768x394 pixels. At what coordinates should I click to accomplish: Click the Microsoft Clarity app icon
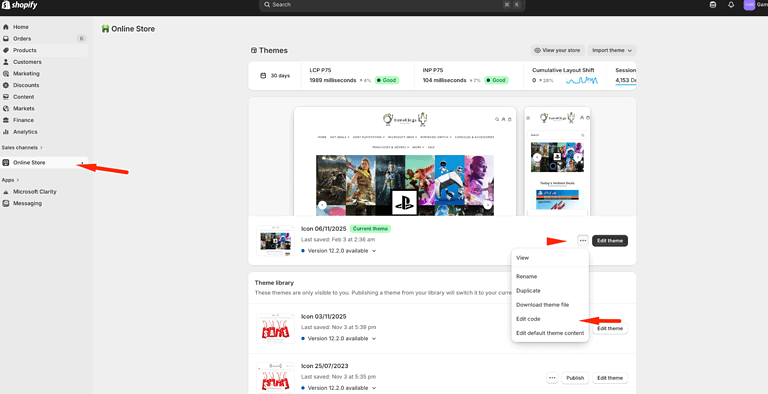pos(6,192)
